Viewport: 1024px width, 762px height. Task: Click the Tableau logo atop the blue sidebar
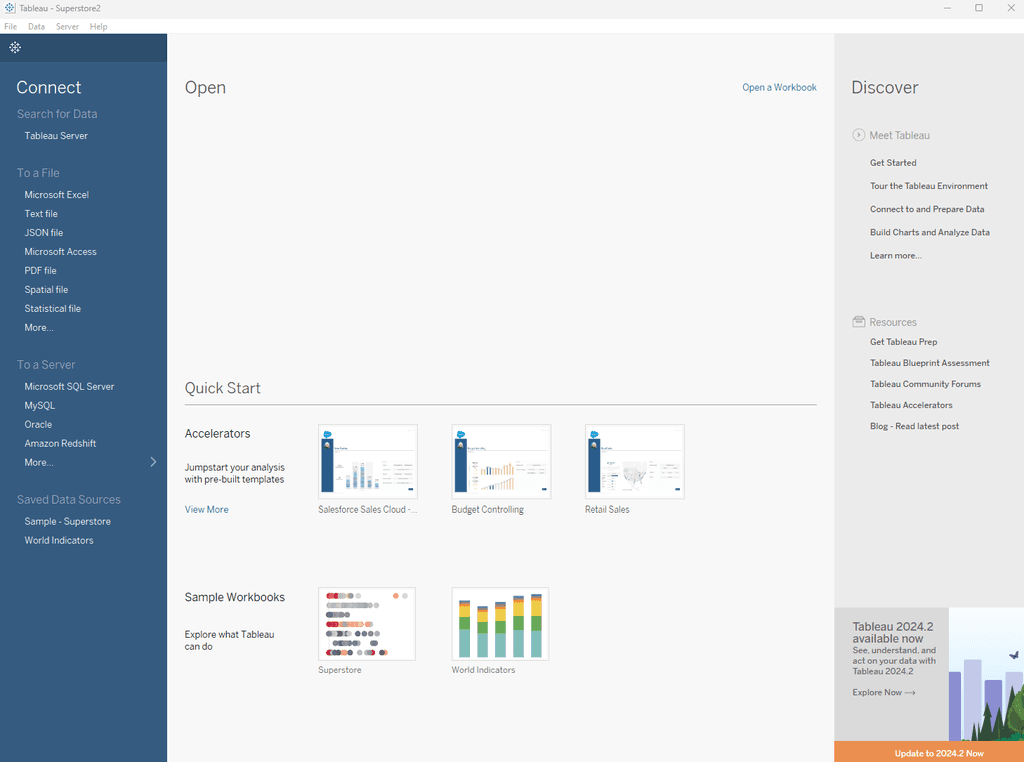(x=15, y=47)
